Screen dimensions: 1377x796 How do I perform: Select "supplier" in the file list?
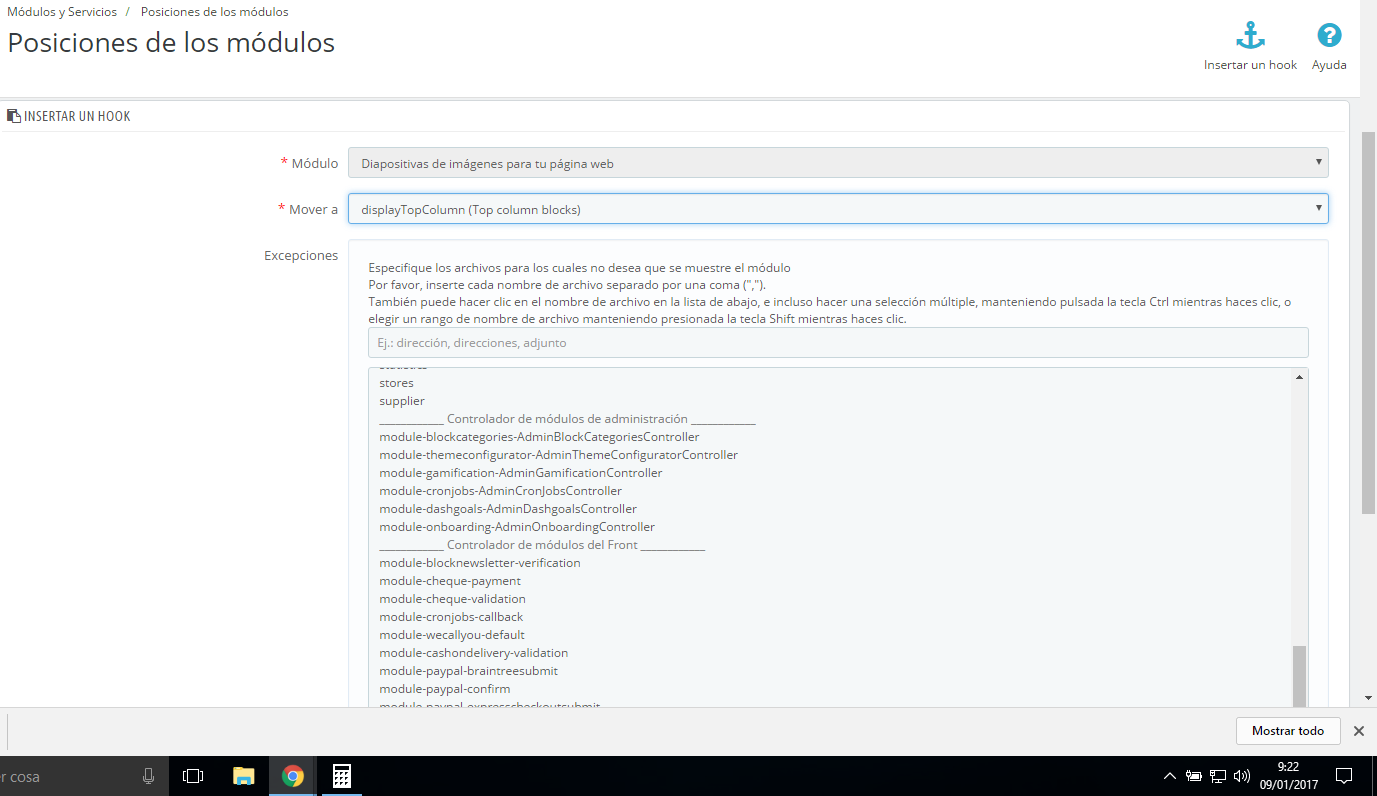[402, 401]
